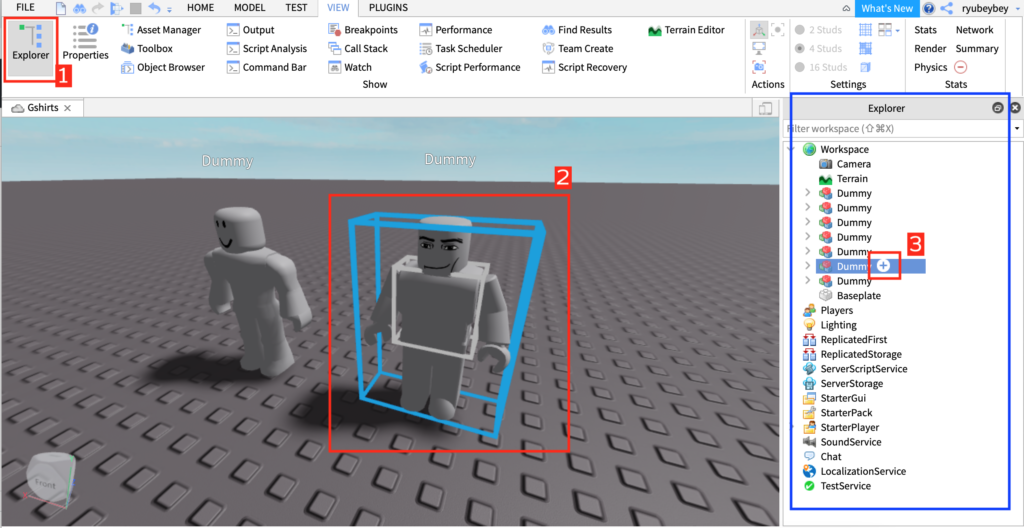Open quick access toolbar customize arrow
This screenshot has height=528, width=1024.
point(169,10)
